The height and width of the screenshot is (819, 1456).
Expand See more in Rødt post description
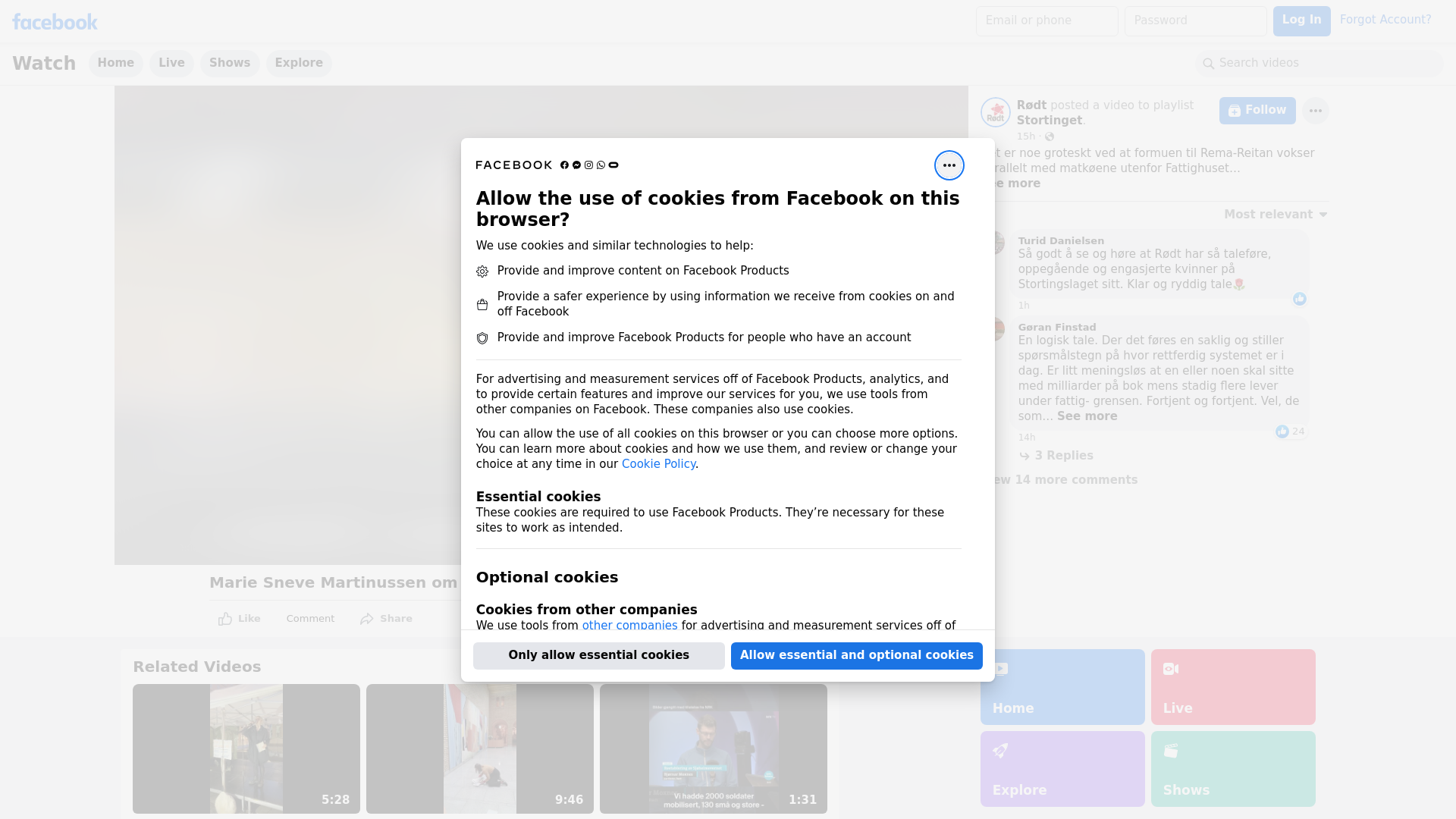click(x=1017, y=184)
